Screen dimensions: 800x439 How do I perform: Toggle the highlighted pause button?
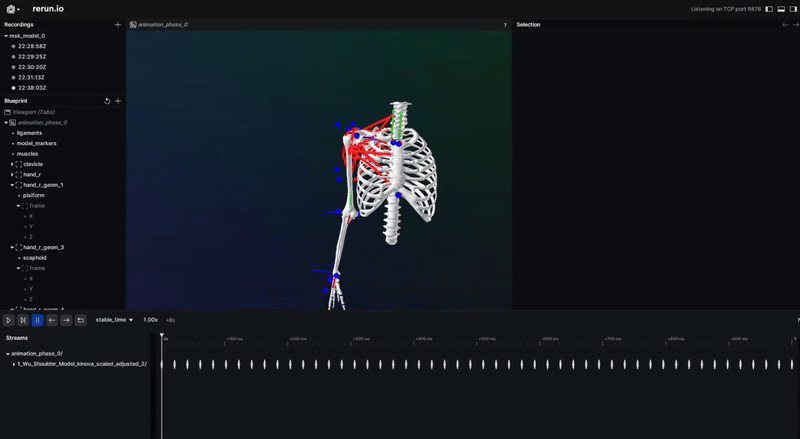tap(37, 320)
